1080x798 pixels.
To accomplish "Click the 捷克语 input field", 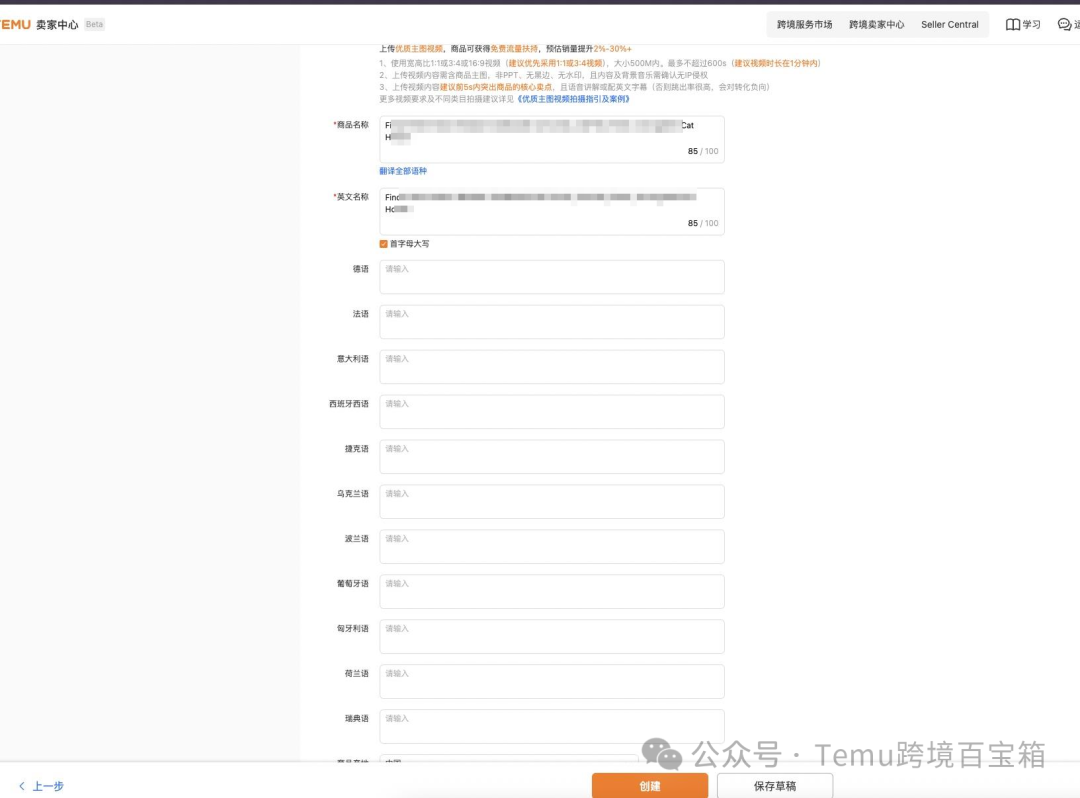I will pyautogui.click(x=552, y=456).
